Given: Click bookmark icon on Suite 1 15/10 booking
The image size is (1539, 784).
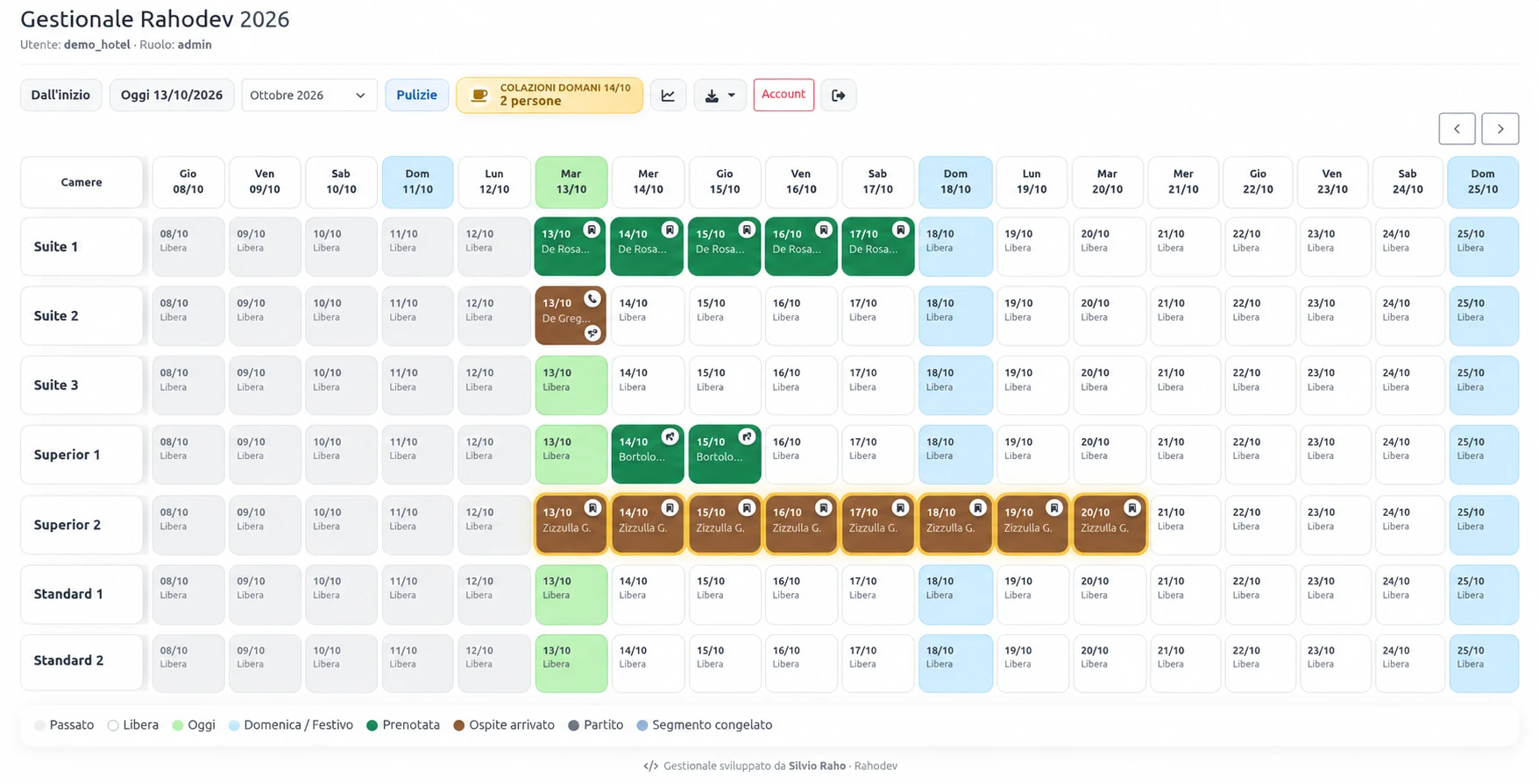Looking at the screenshot, I should [746, 230].
